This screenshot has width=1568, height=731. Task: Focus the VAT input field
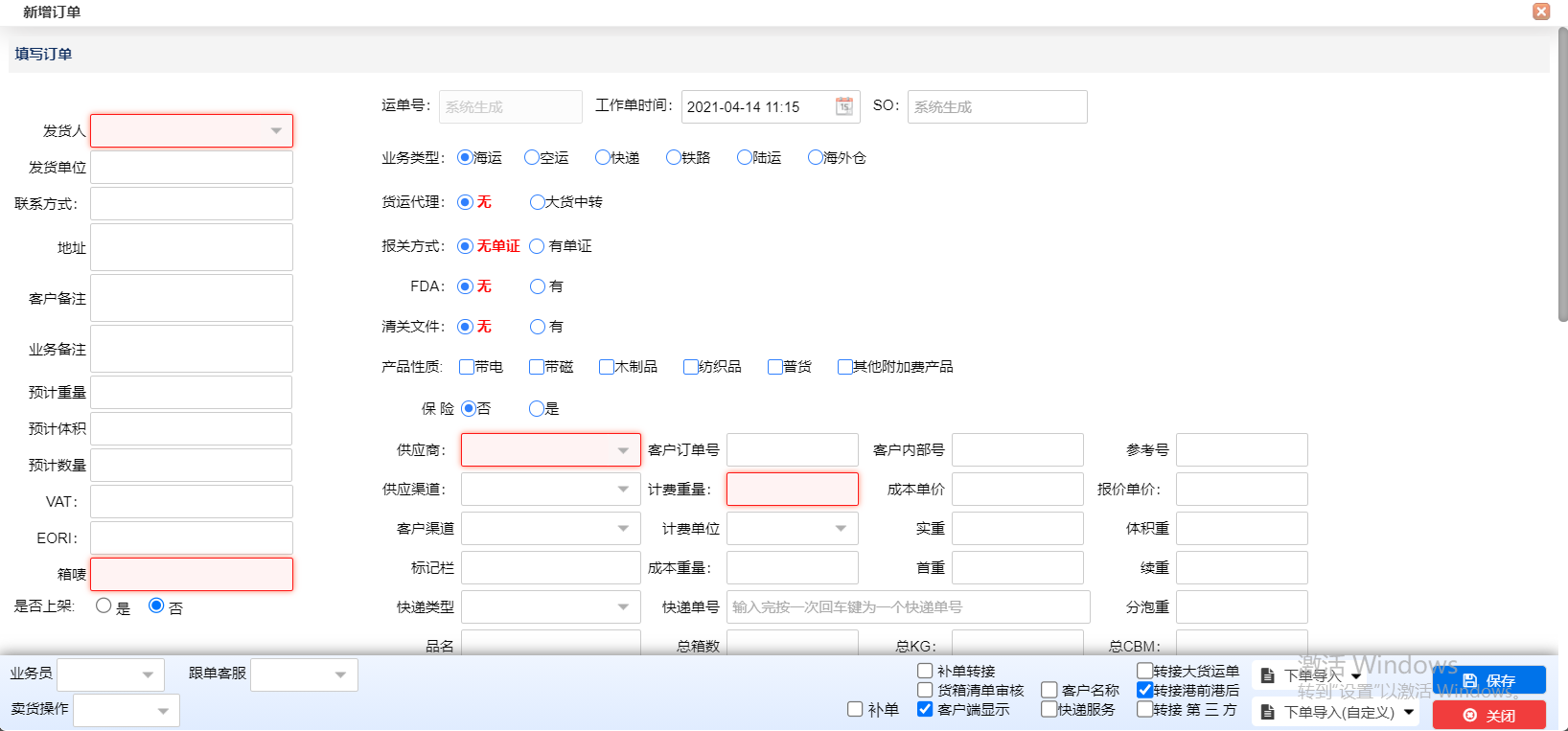click(x=192, y=501)
